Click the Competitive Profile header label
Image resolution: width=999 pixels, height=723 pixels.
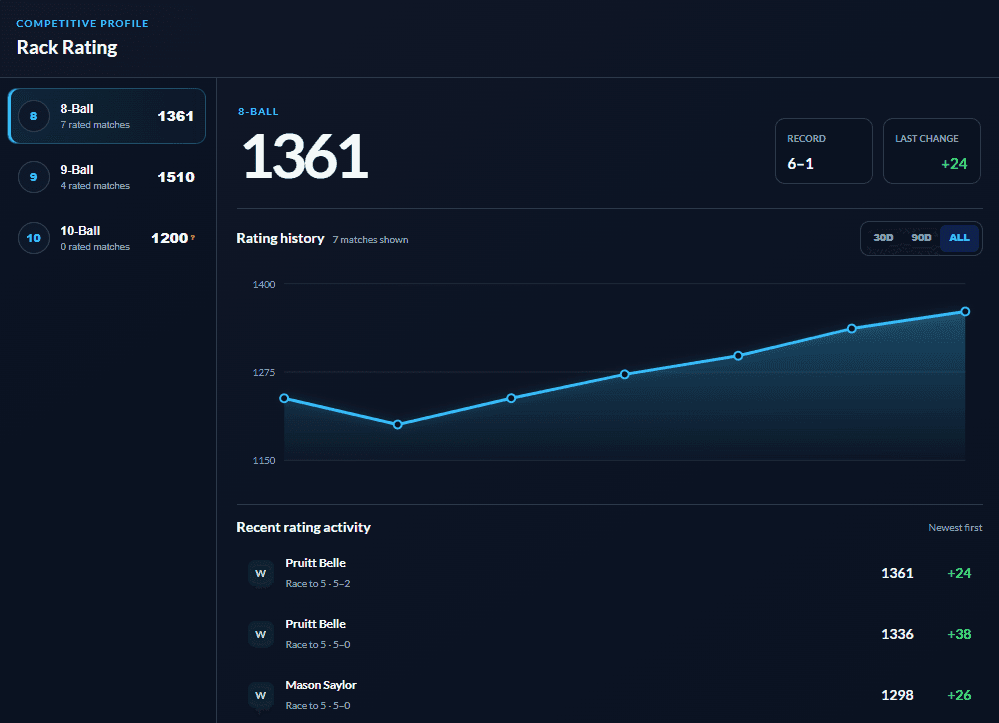coord(82,24)
